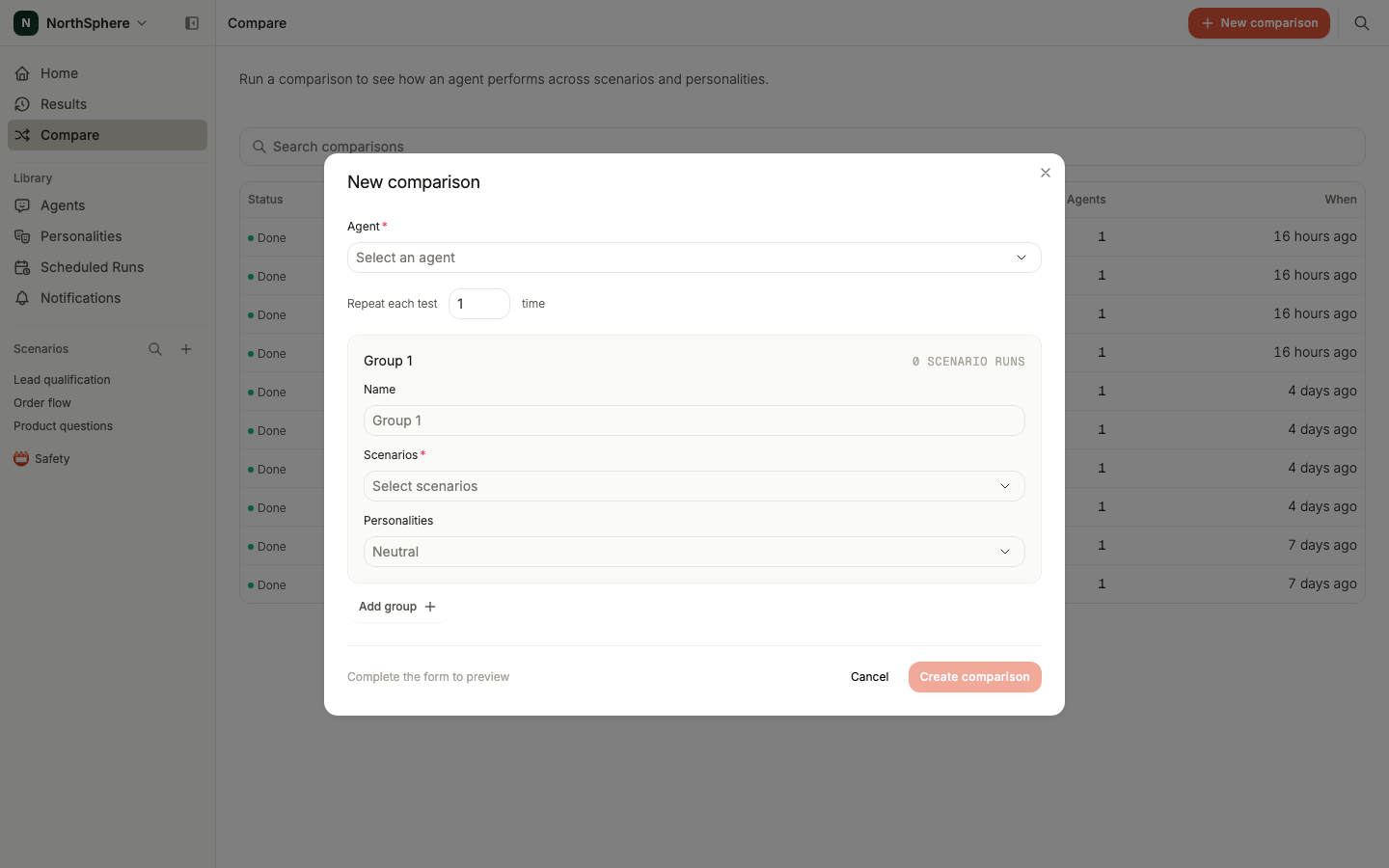
Task: Open Notifications section
Action: coord(107,298)
